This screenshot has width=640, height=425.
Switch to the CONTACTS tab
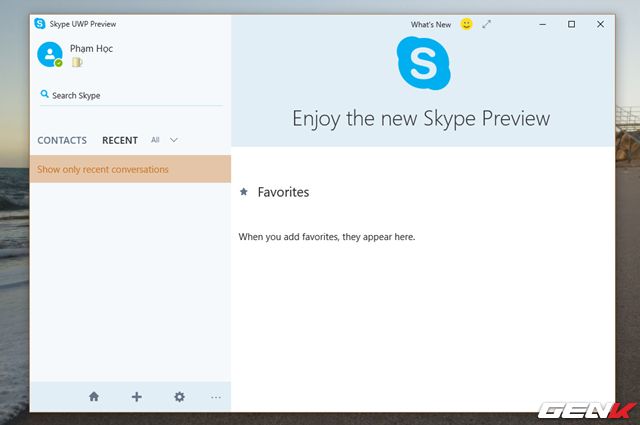[x=62, y=140]
